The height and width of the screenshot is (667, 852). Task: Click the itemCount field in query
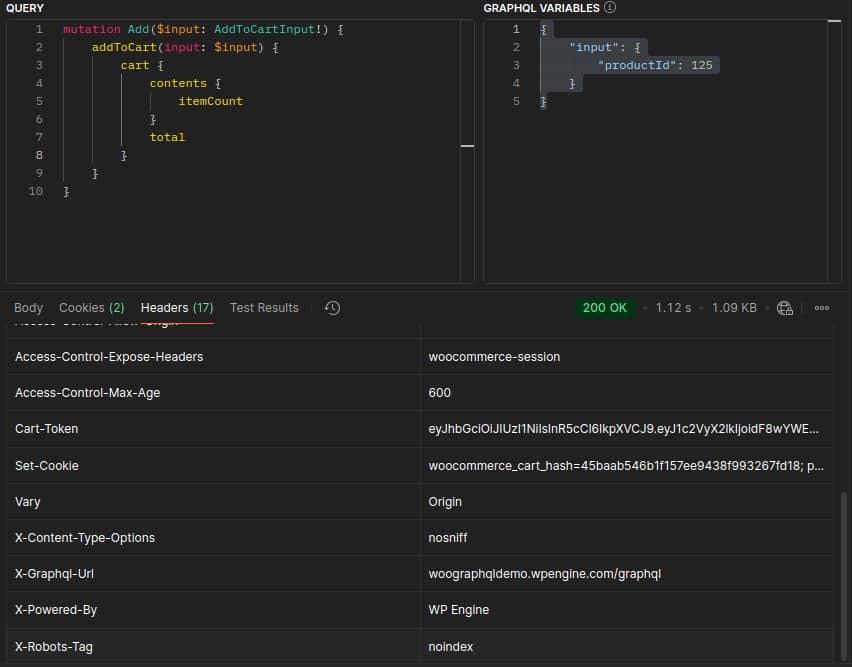(x=210, y=101)
